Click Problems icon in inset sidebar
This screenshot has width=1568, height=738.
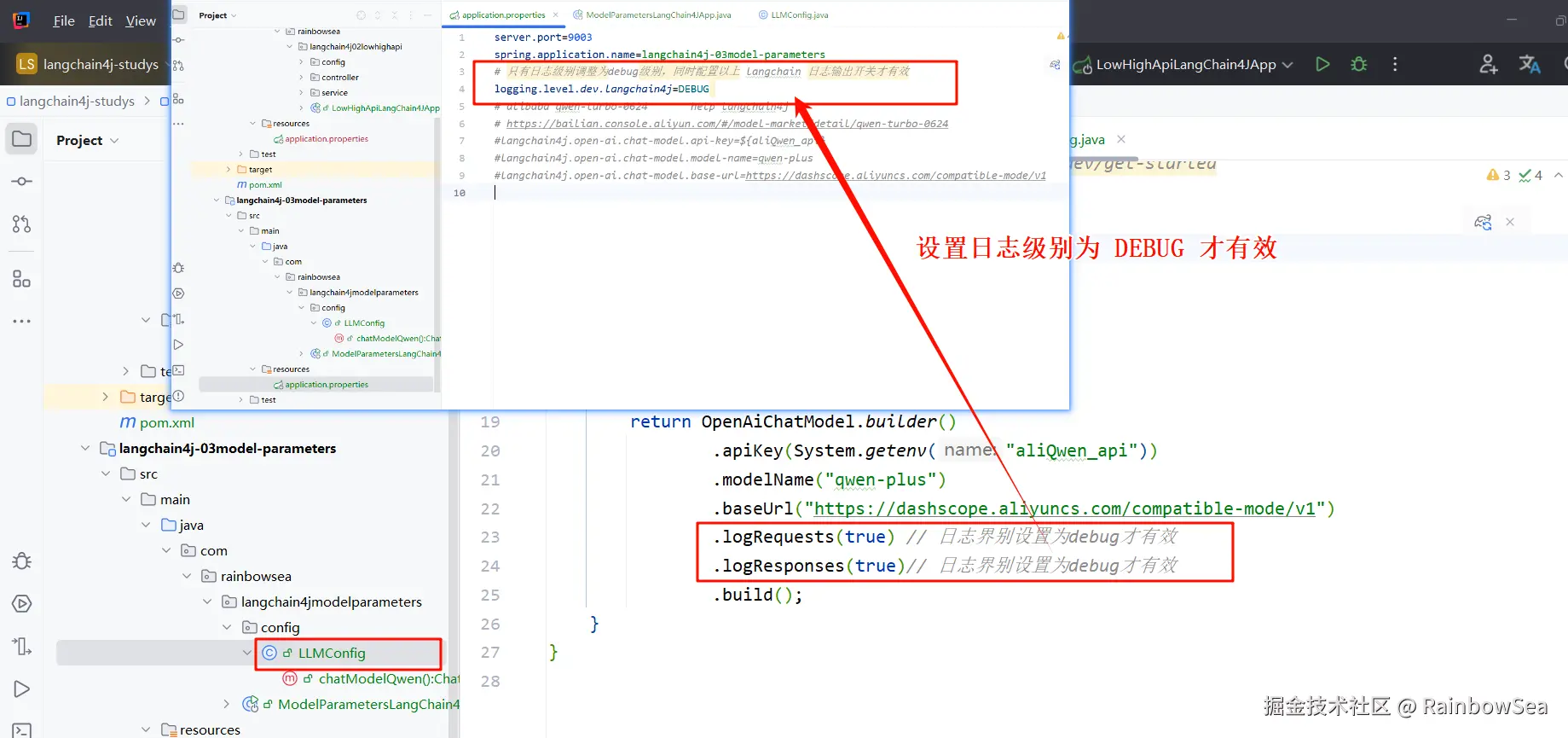(178, 396)
